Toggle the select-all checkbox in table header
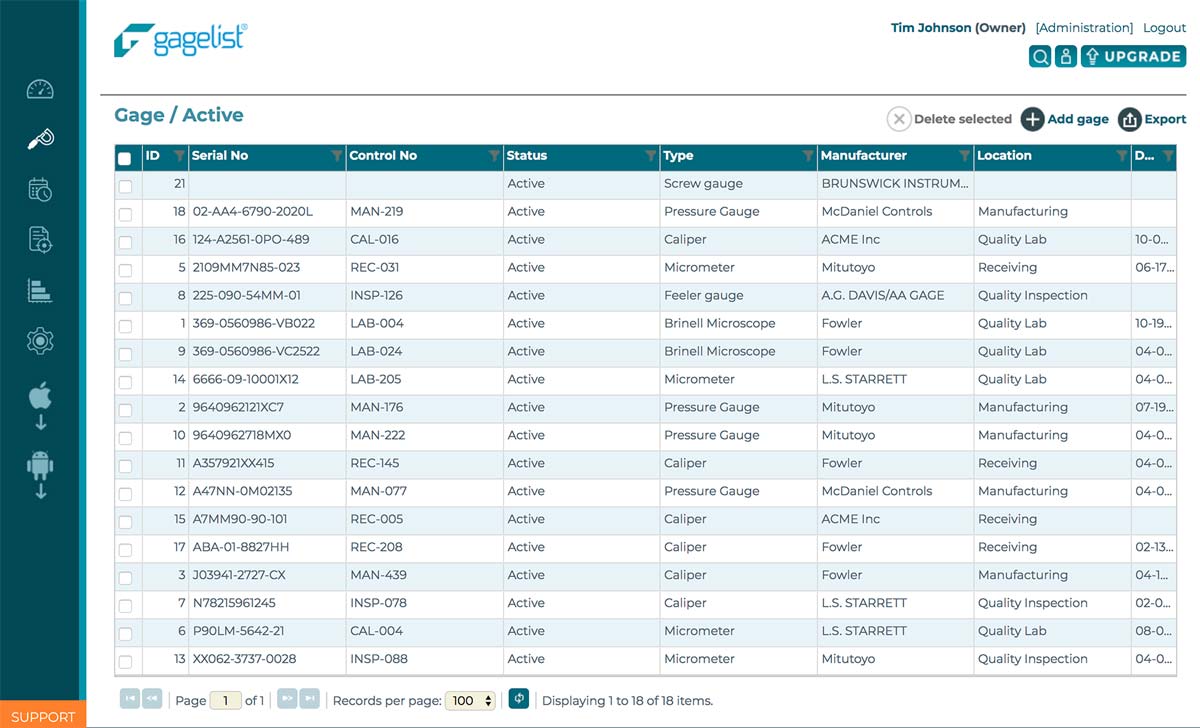 pyautogui.click(x=124, y=158)
